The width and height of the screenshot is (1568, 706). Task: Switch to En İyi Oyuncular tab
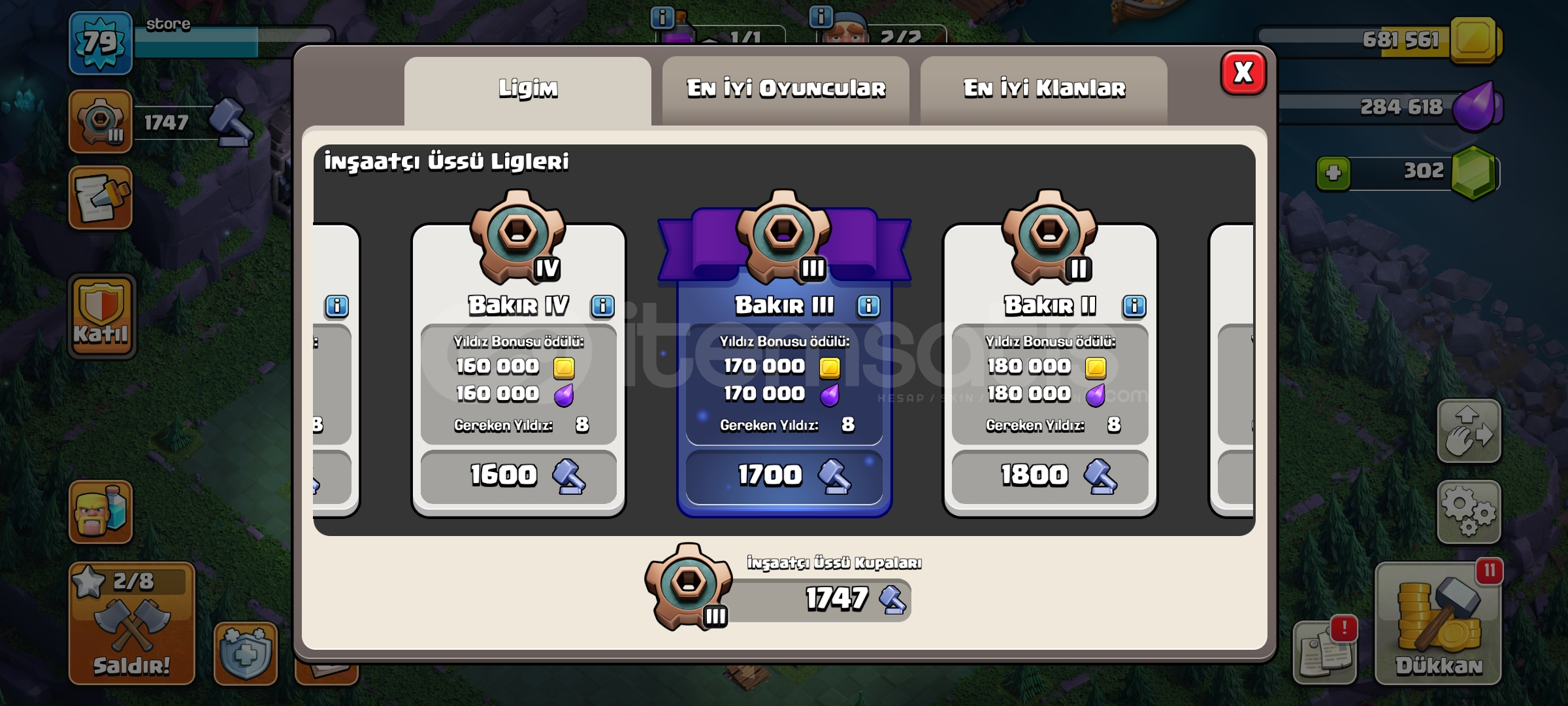click(786, 90)
